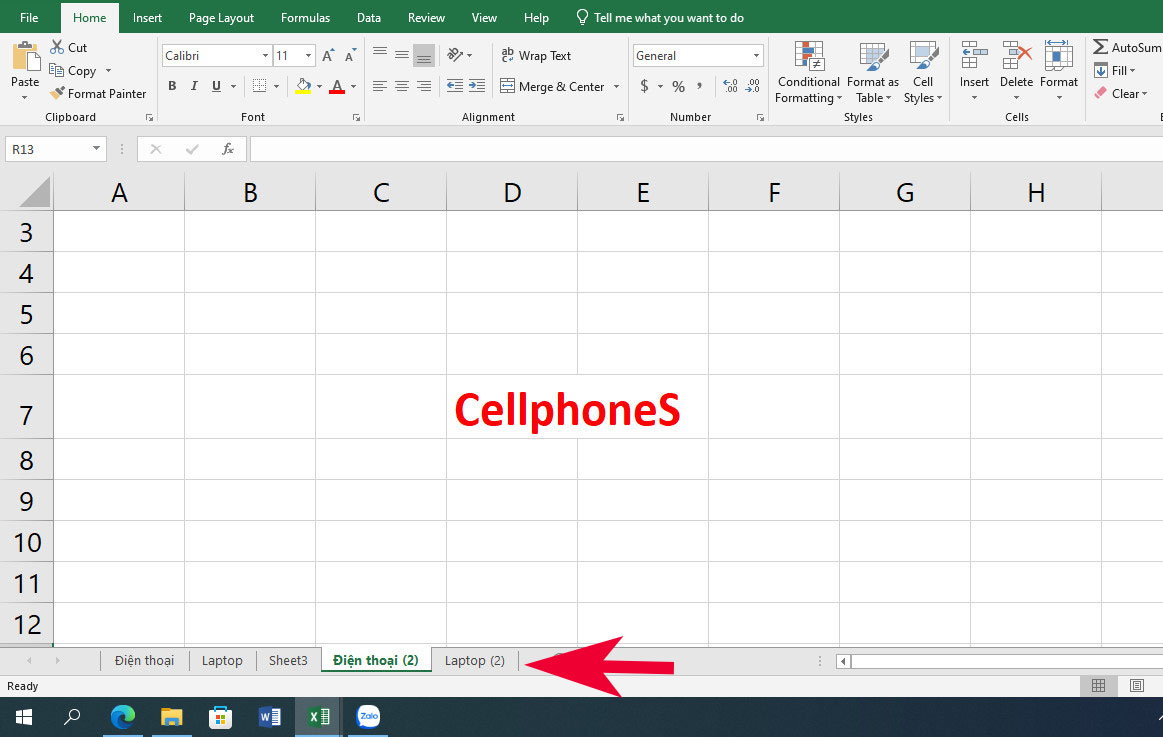Click the Format Painter brush icon
Image resolution: width=1163 pixels, height=737 pixels.
(57, 94)
